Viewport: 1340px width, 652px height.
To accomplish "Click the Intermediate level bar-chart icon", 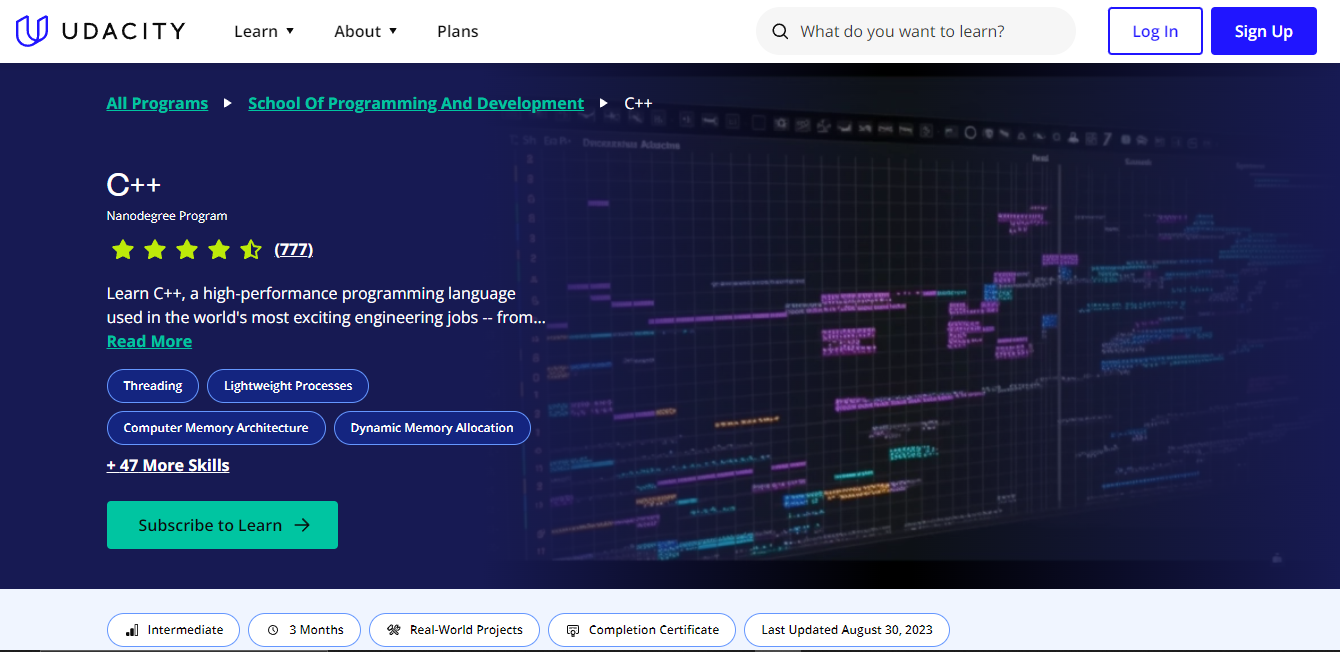I will click(x=132, y=630).
